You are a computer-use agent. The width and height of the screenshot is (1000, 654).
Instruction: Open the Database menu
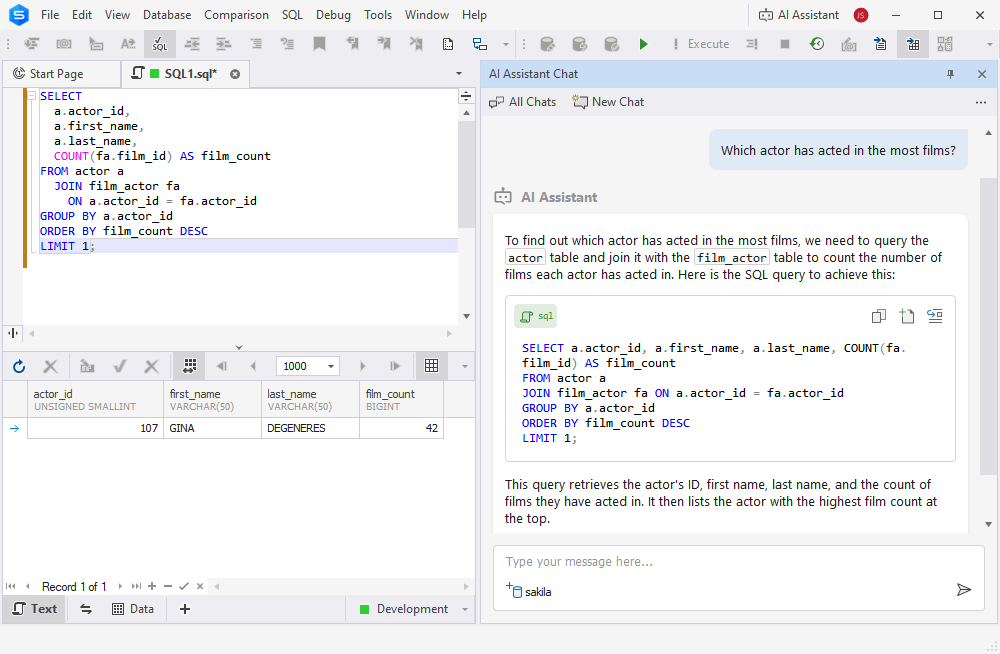pyautogui.click(x=166, y=14)
